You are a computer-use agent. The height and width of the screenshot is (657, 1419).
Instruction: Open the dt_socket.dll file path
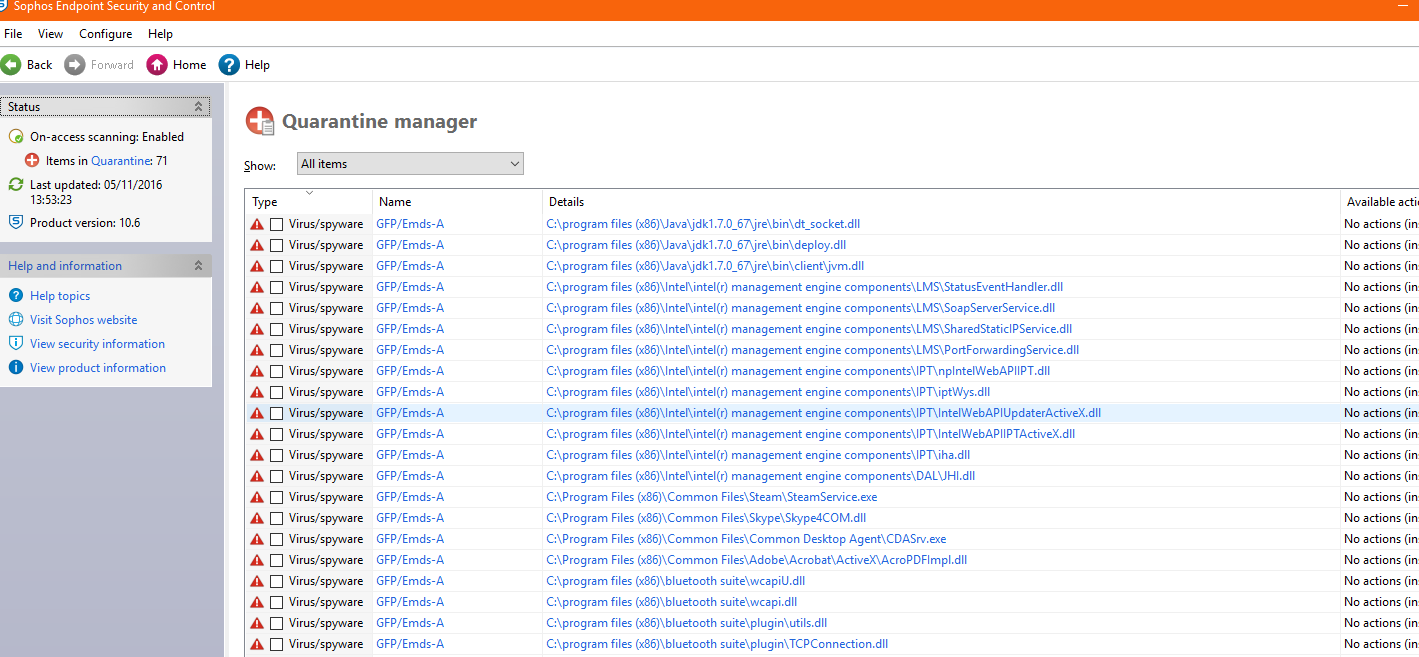[x=703, y=224]
